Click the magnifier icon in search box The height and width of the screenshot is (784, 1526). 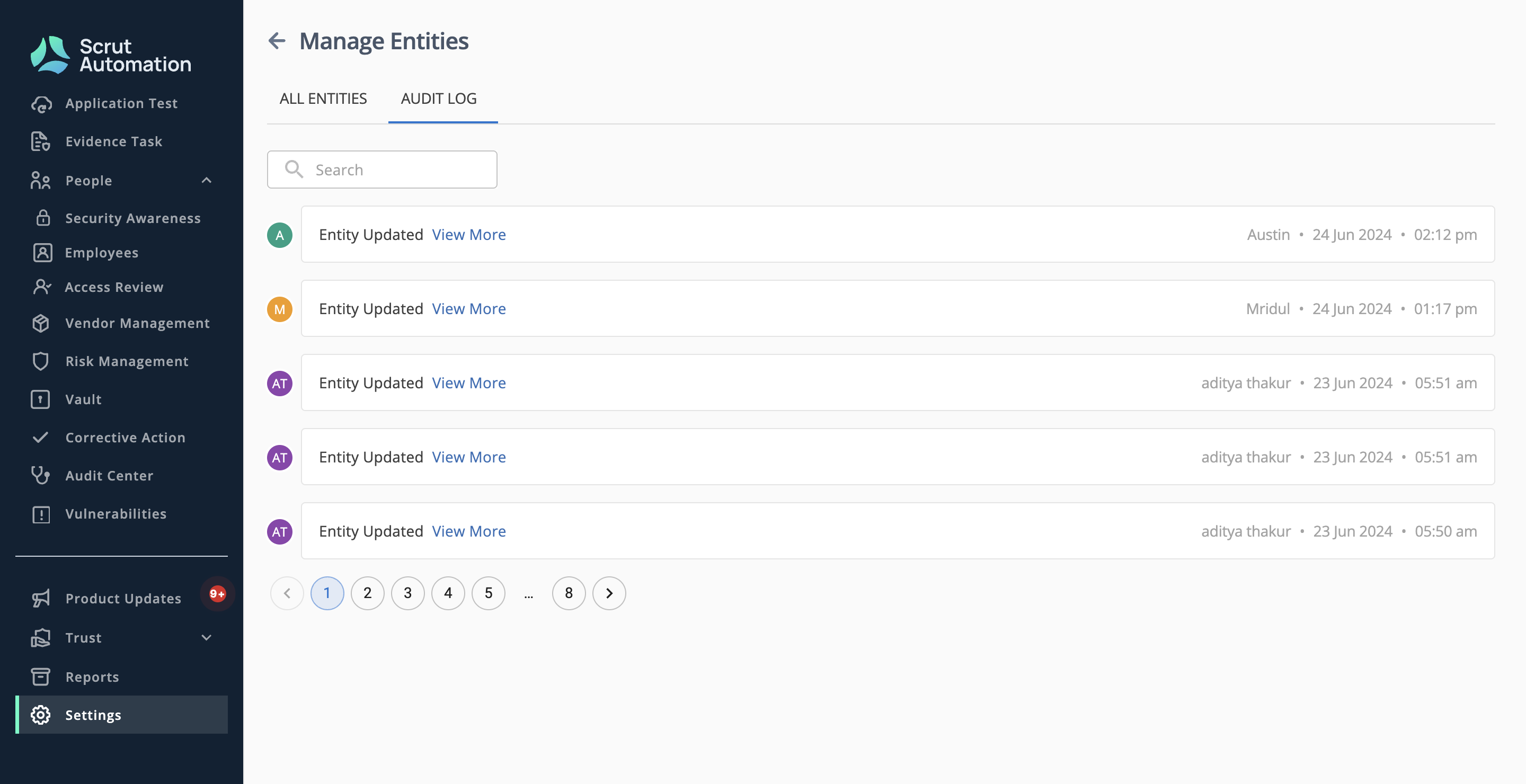click(294, 170)
